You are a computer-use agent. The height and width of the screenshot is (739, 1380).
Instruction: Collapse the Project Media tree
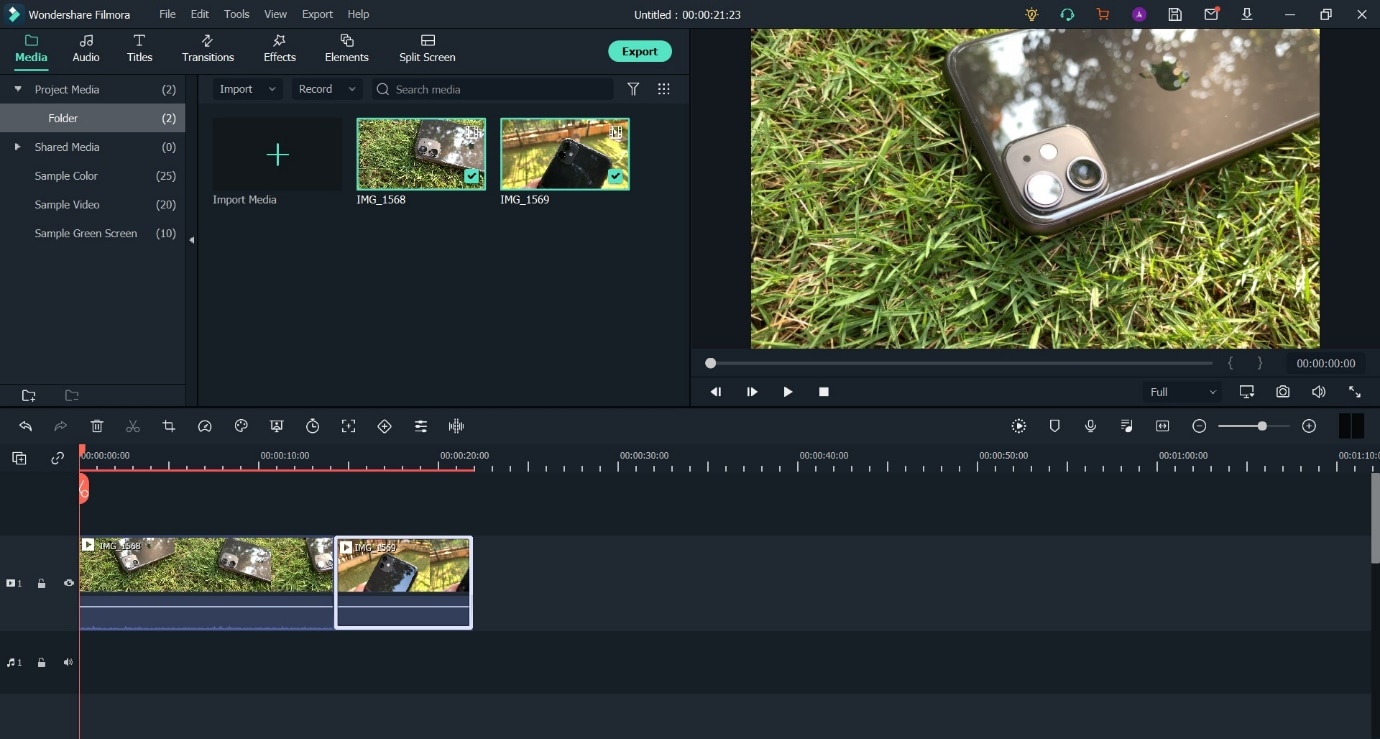click(17, 89)
